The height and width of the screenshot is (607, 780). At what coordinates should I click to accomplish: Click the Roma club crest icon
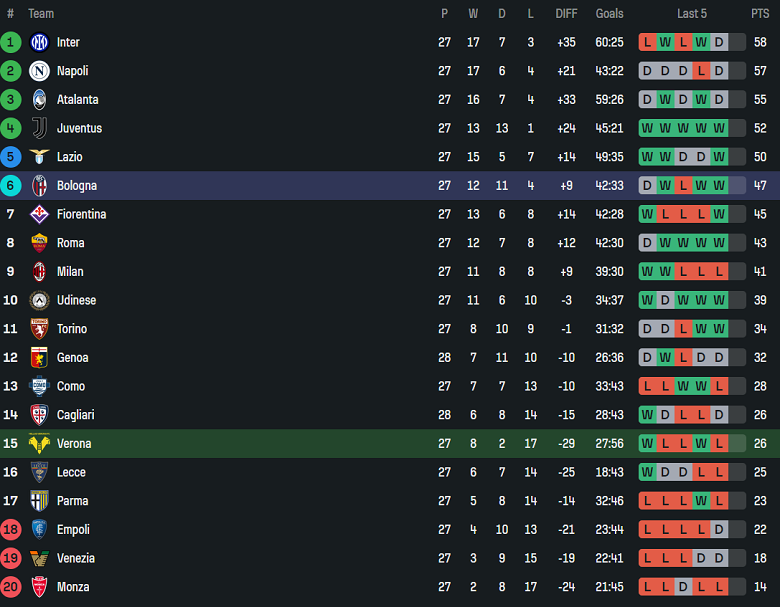(x=39, y=243)
